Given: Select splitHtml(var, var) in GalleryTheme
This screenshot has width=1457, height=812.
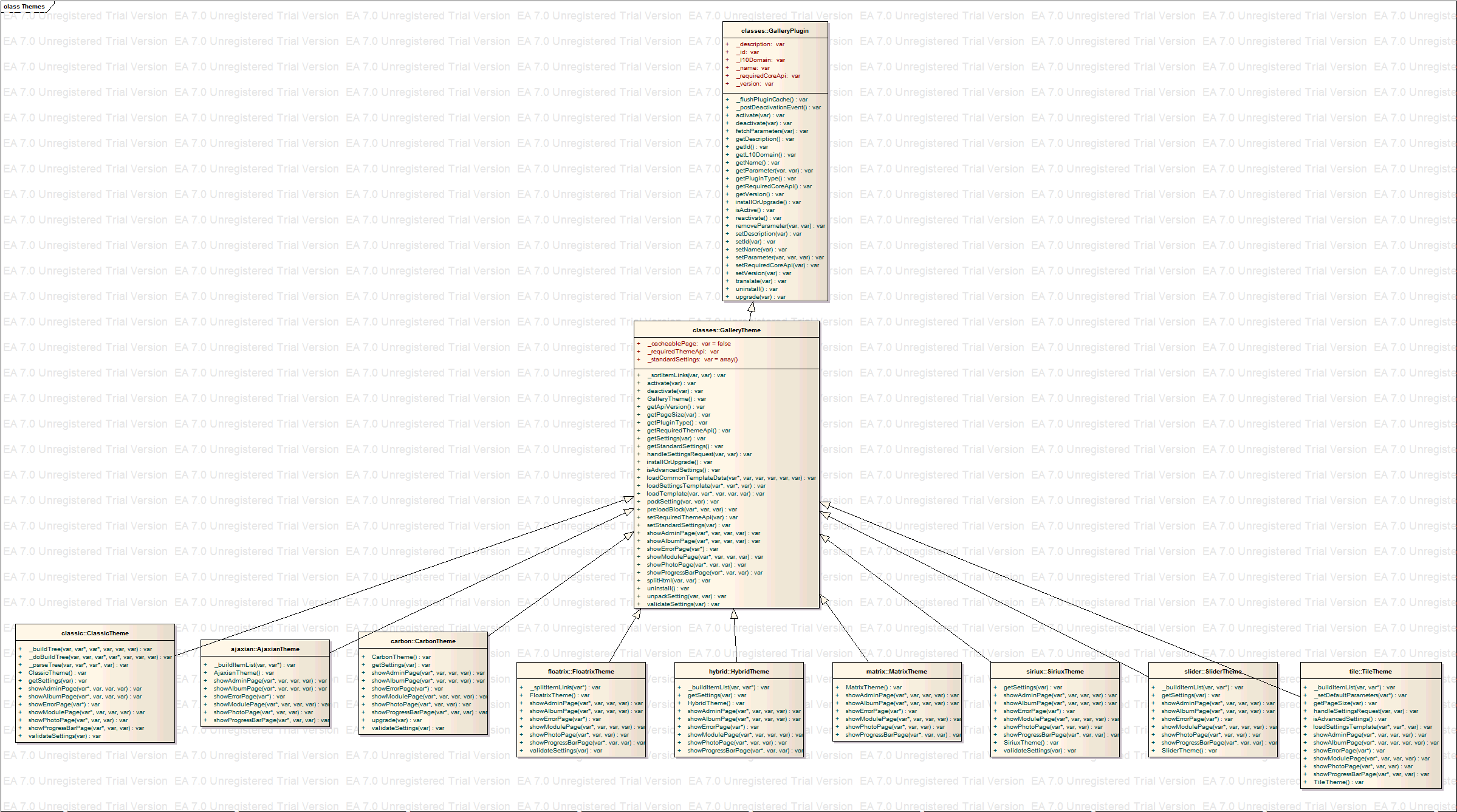Looking at the screenshot, I should tap(678, 581).
